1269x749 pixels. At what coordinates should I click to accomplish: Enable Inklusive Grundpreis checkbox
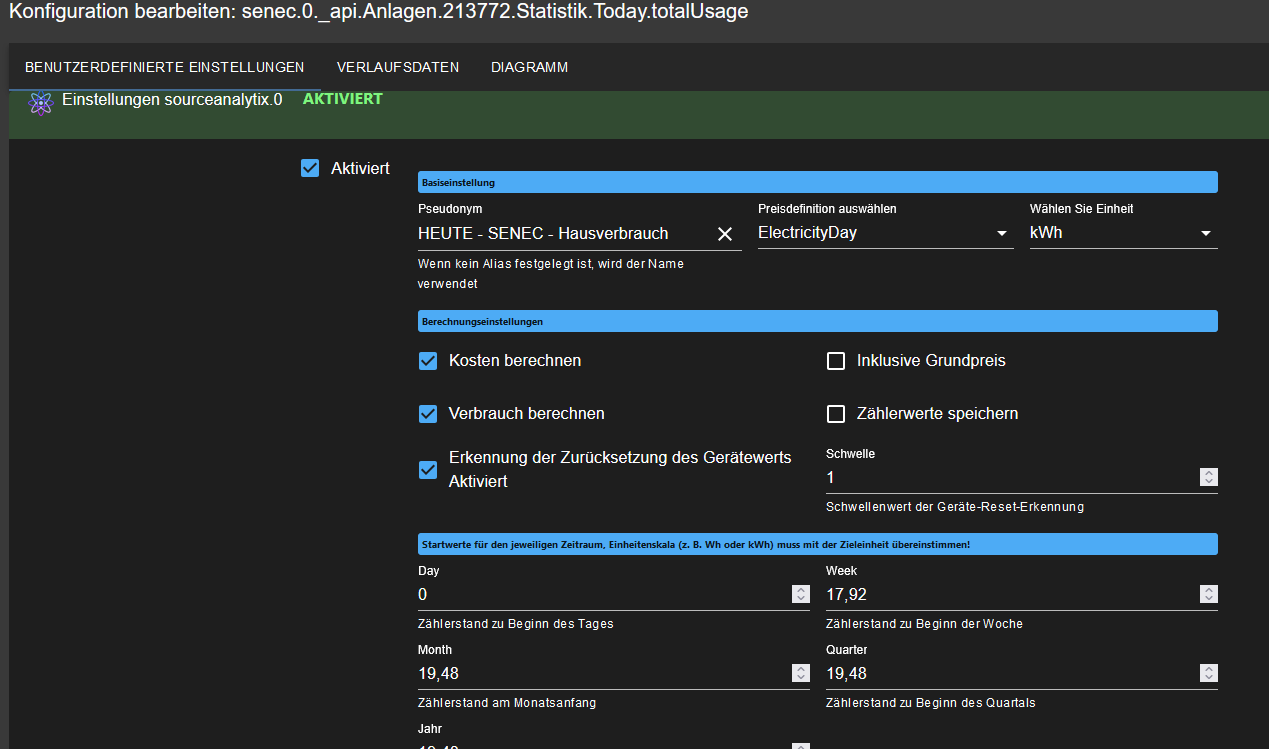point(836,361)
